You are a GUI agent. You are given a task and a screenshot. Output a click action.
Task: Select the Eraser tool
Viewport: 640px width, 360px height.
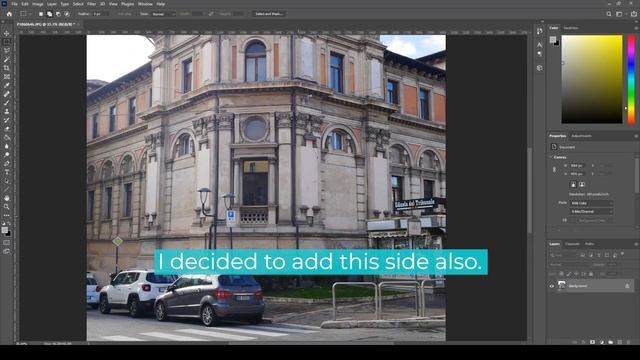click(7, 129)
